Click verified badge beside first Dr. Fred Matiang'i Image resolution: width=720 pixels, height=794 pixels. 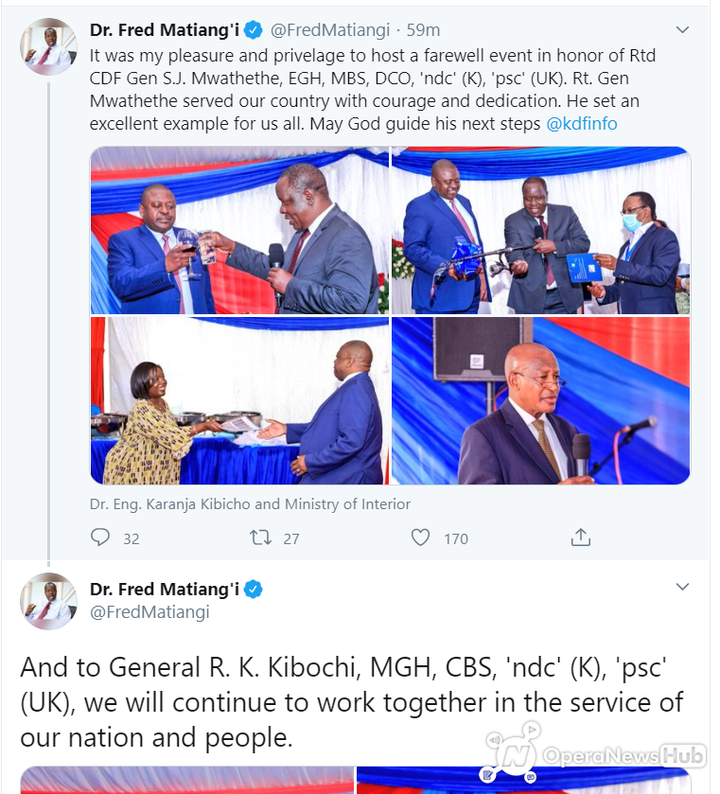[x=253, y=30]
